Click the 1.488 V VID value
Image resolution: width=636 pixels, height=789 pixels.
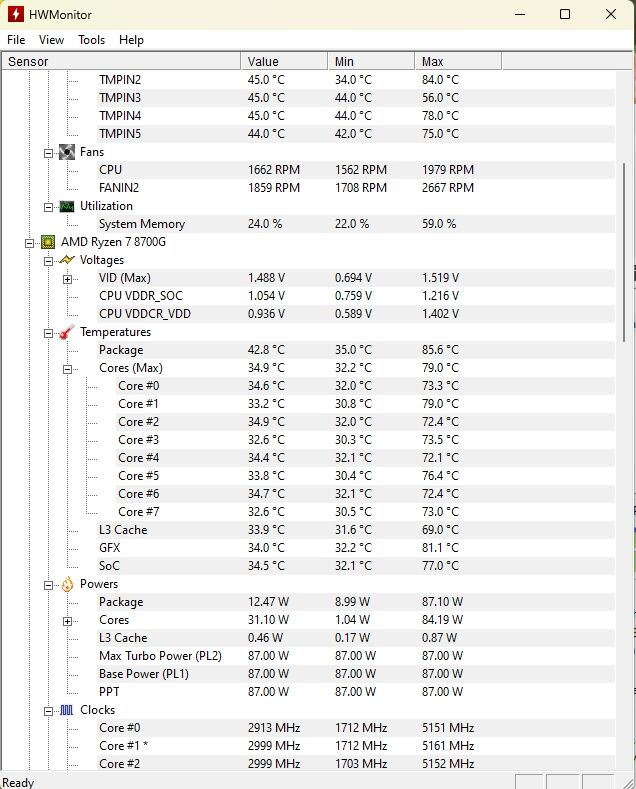[266, 278]
